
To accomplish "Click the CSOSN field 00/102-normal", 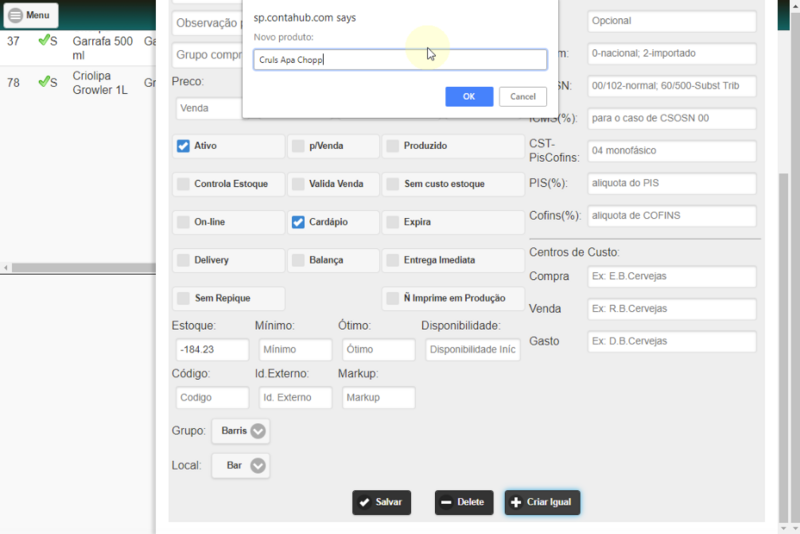I will [x=671, y=86].
